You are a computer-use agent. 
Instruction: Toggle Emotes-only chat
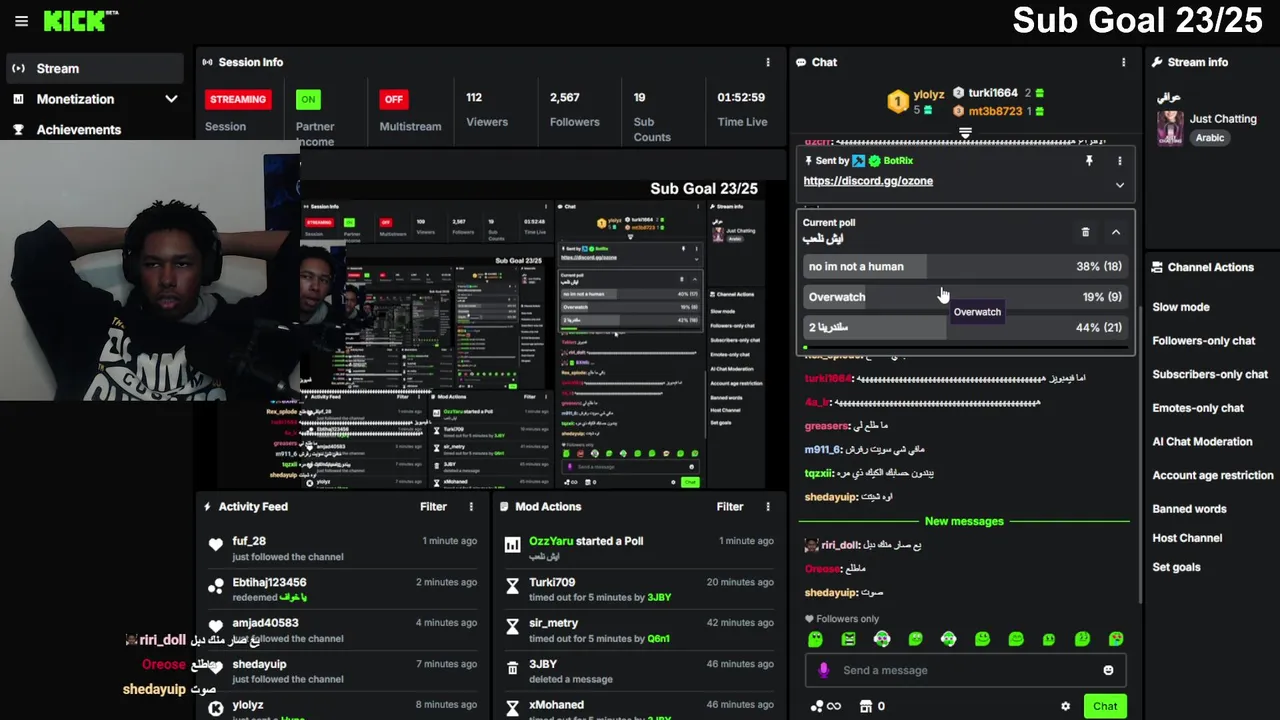tap(1198, 408)
